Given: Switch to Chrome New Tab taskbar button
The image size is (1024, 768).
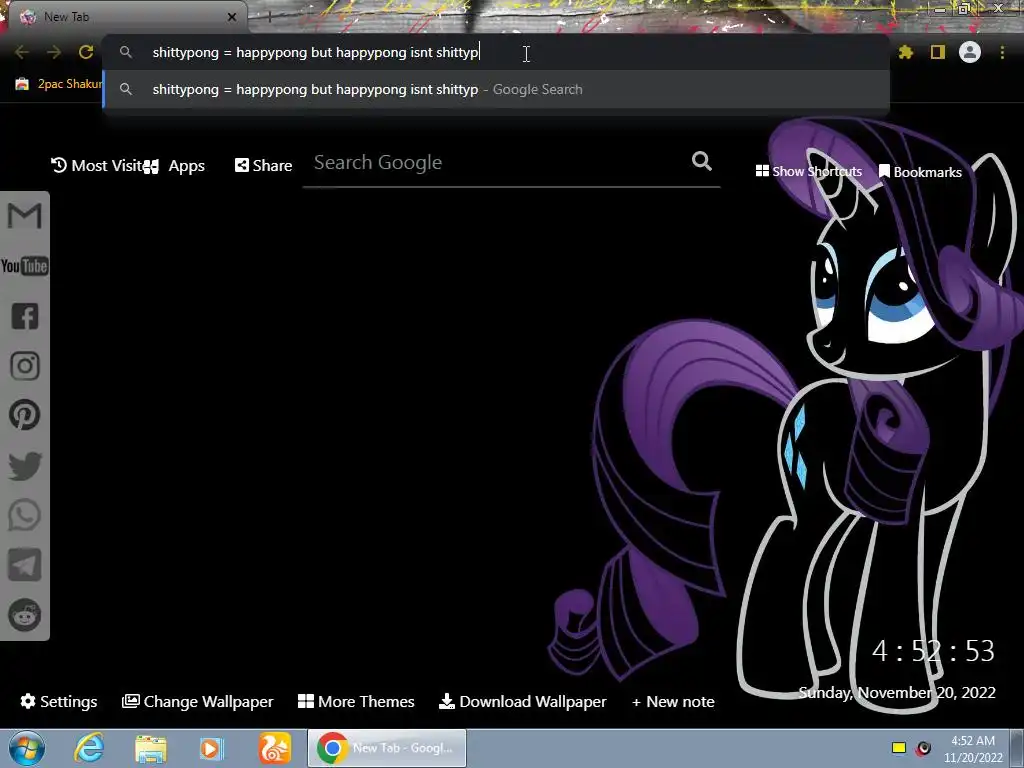Looking at the screenshot, I should click(x=387, y=748).
